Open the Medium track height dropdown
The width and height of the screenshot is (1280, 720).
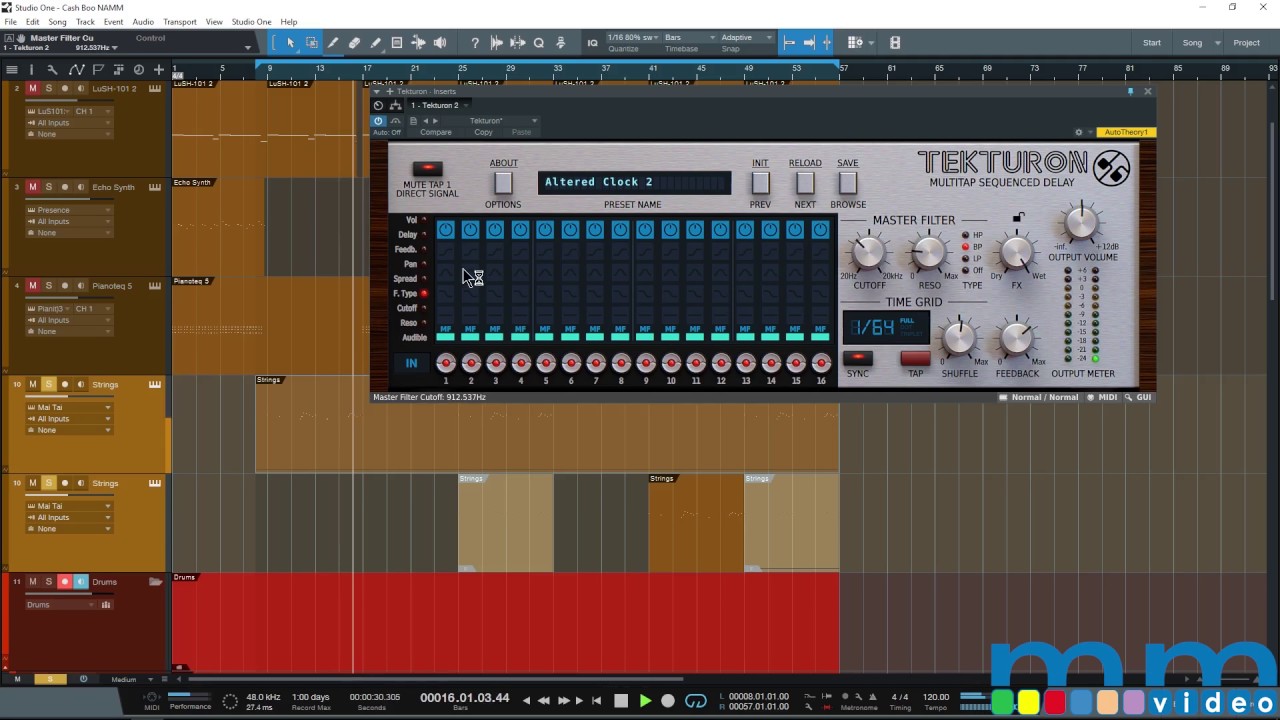point(130,679)
